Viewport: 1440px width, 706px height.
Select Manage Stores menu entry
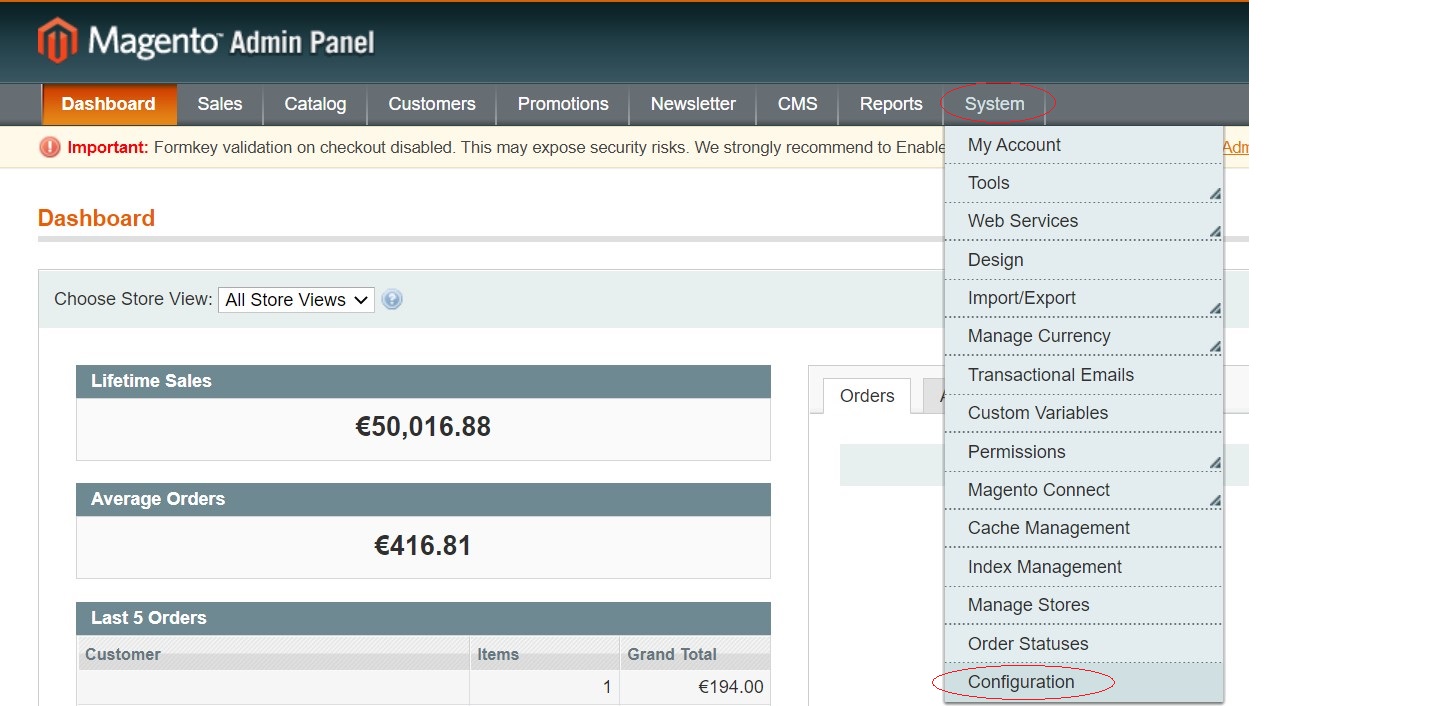click(x=1084, y=605)
